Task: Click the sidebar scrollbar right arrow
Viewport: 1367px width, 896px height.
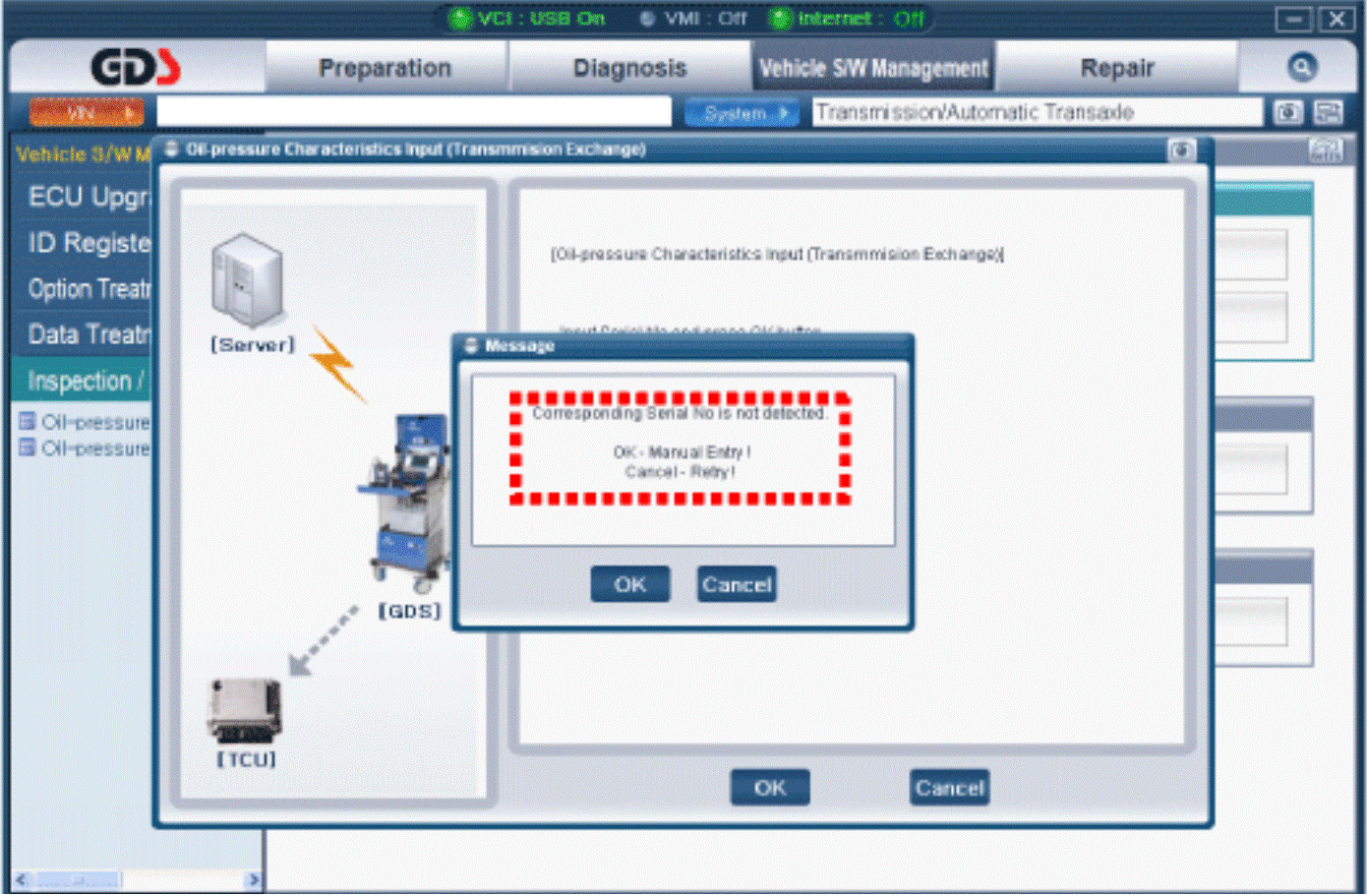Action: tap(254, 879)
